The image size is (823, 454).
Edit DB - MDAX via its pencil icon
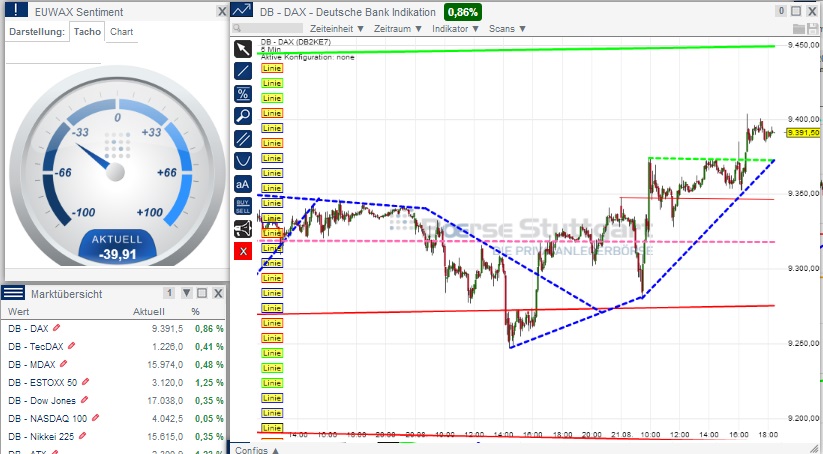(x=64, y=364)
